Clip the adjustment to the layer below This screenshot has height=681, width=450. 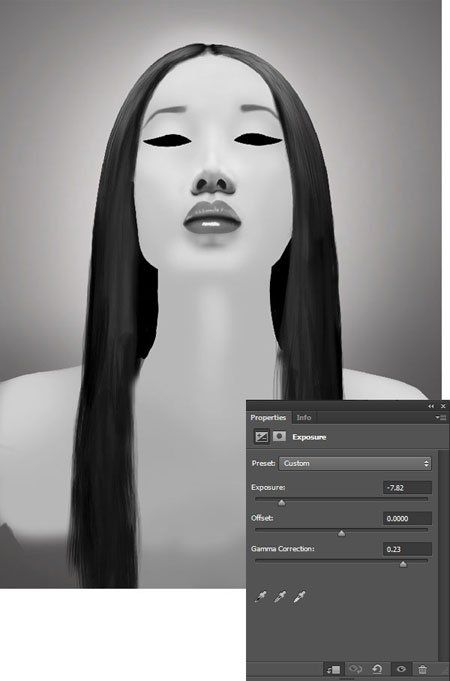pyautogui.click(x=334, y=669)
